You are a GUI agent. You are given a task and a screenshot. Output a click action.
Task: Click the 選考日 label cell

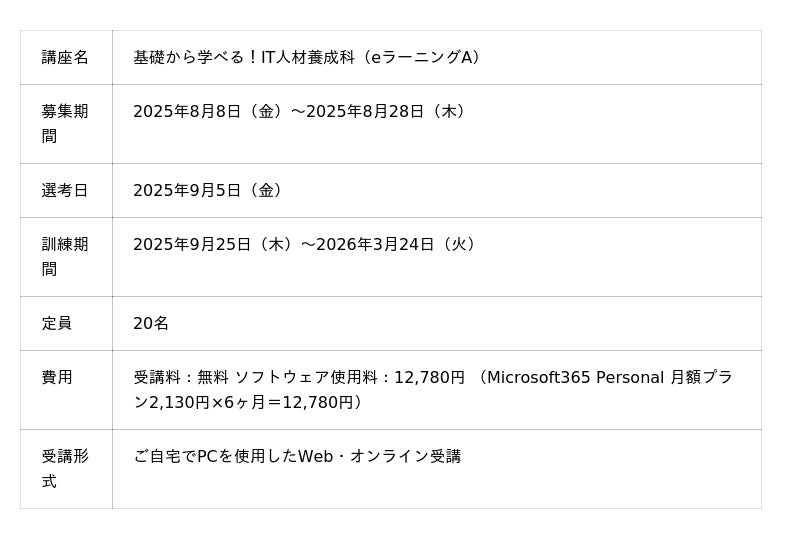coord(66,190)
